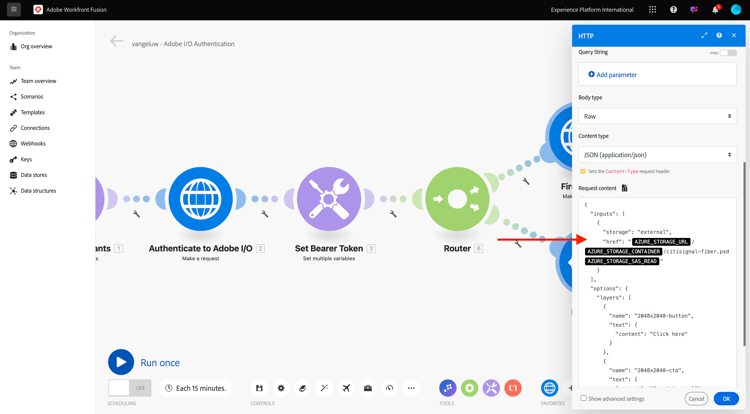Open the more options ellipsis in Controls
The width and height of the screenshot is (750, 414).
(411, 388)
